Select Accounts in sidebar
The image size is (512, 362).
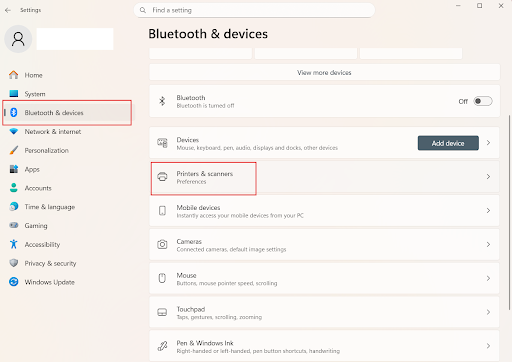tap(67, 188)
